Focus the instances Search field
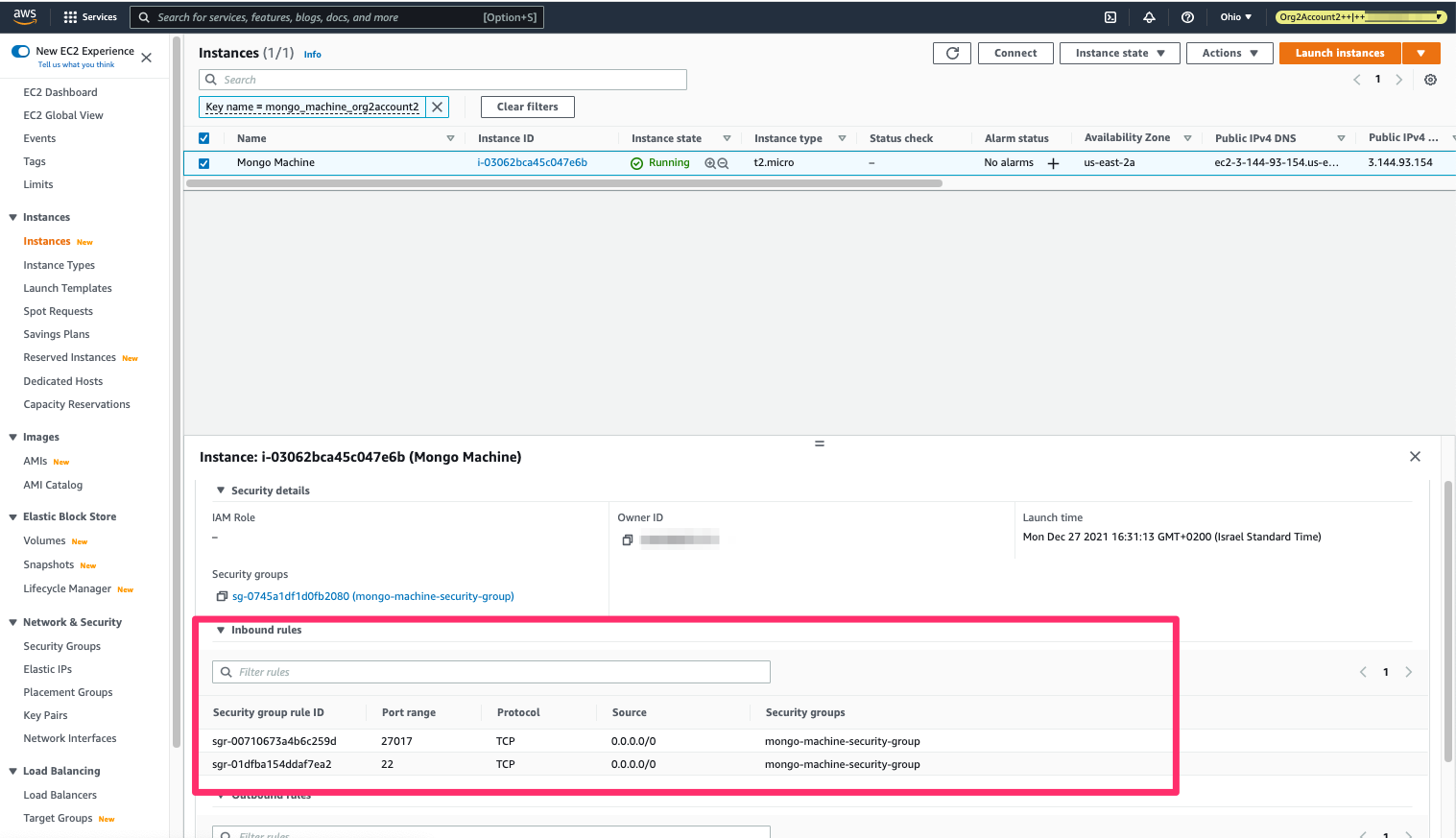This screenshot has height=838, width=1456. pos(442,80)
